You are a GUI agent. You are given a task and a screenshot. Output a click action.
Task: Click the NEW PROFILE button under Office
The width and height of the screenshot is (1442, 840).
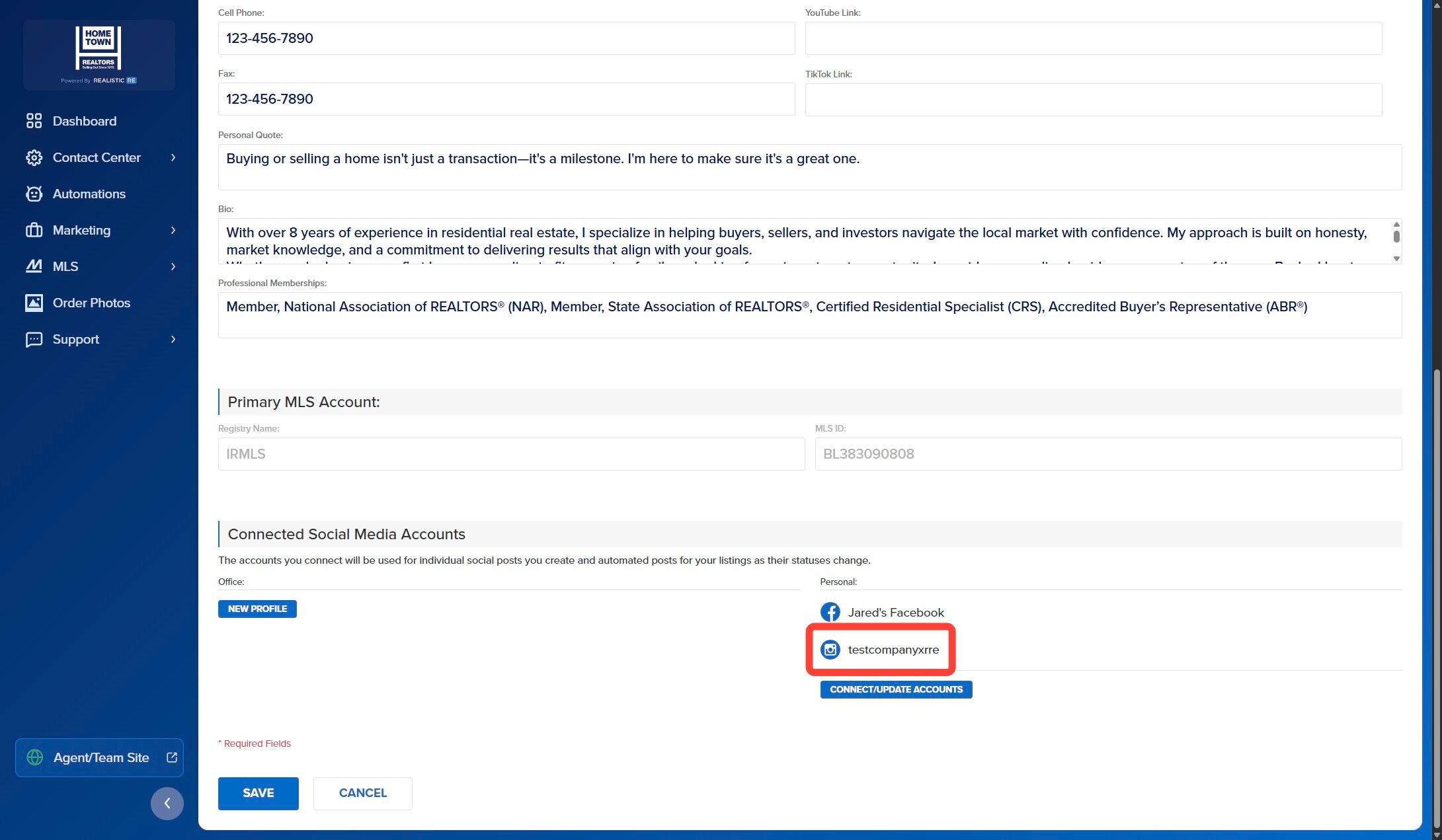[x=257, y=609]
